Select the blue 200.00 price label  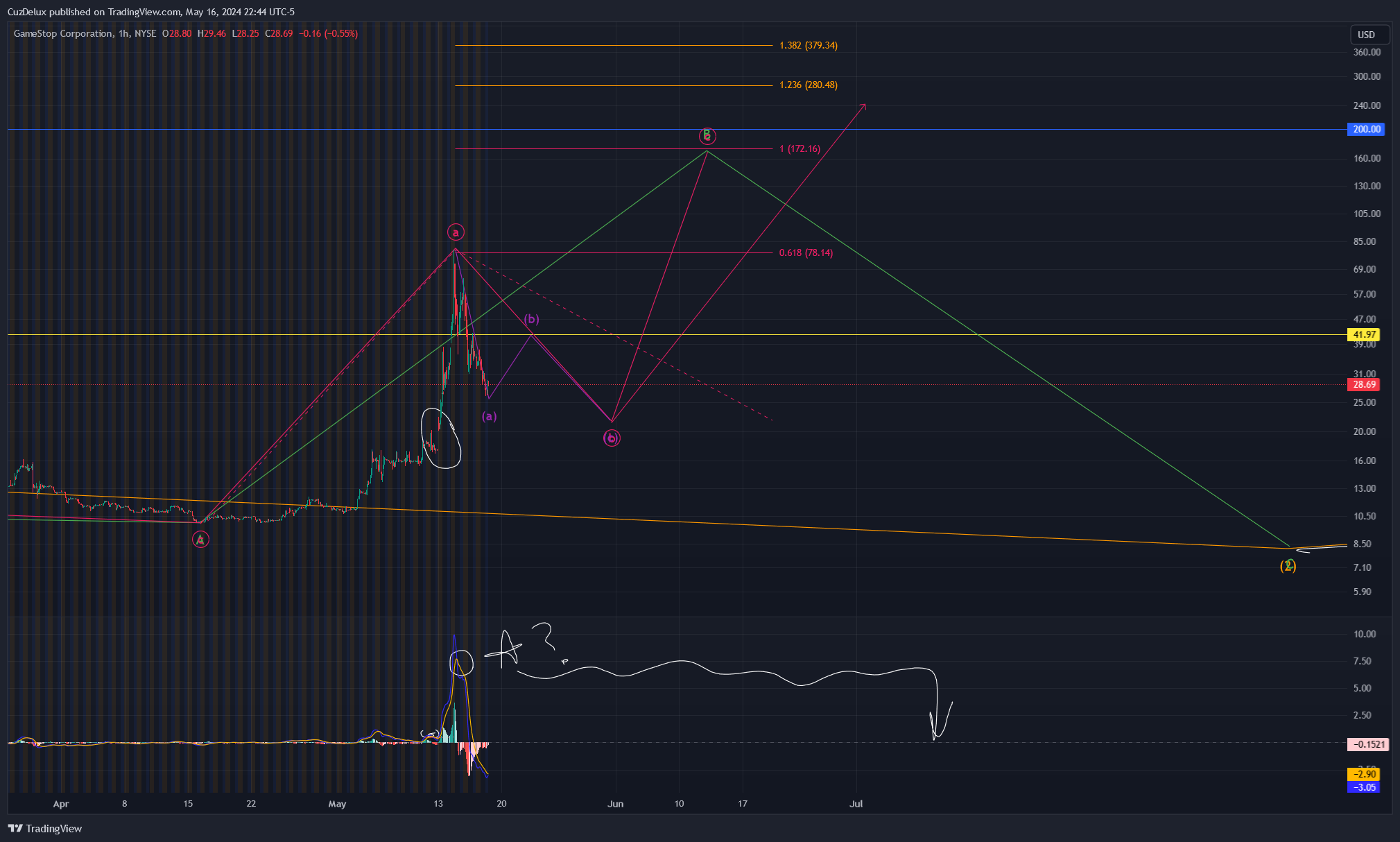pyautogui.click(x=1365, y=129)
